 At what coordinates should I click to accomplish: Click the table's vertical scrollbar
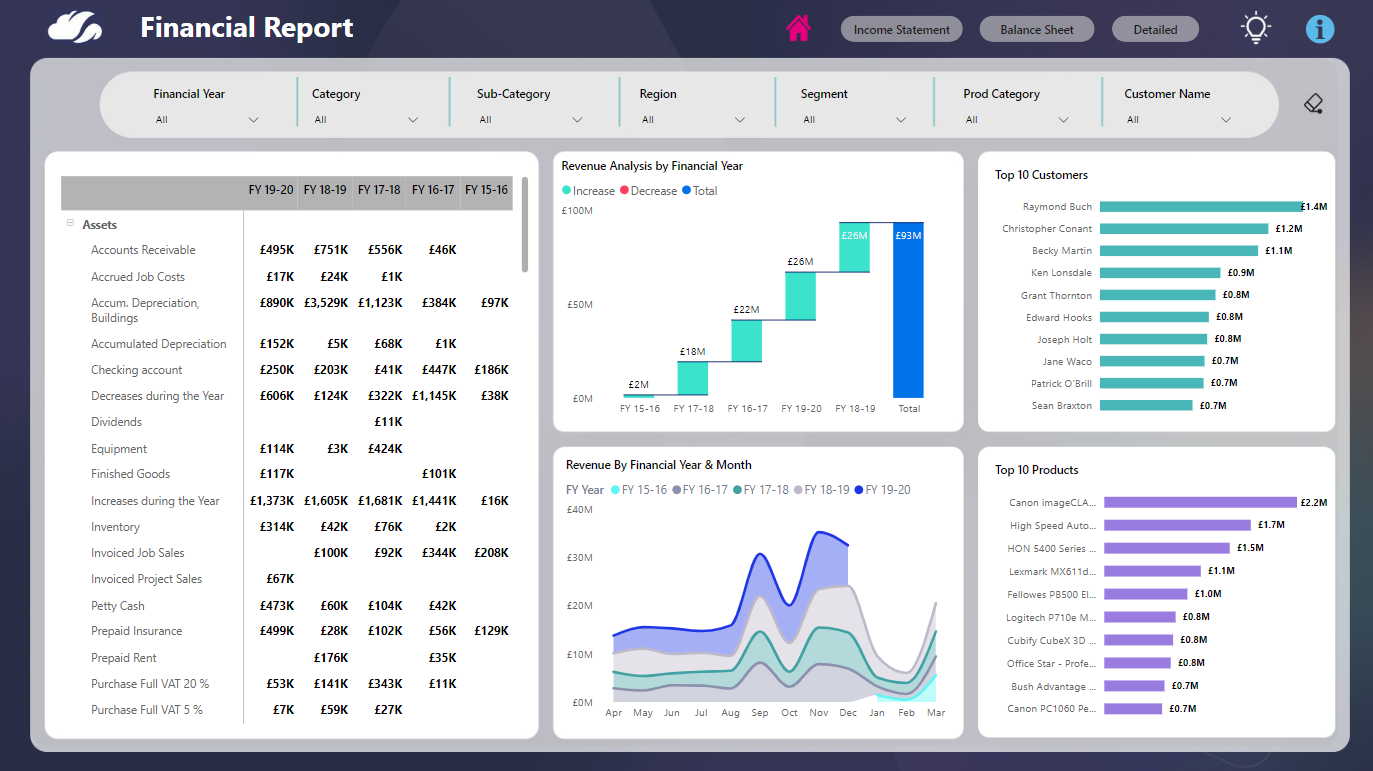525,224
